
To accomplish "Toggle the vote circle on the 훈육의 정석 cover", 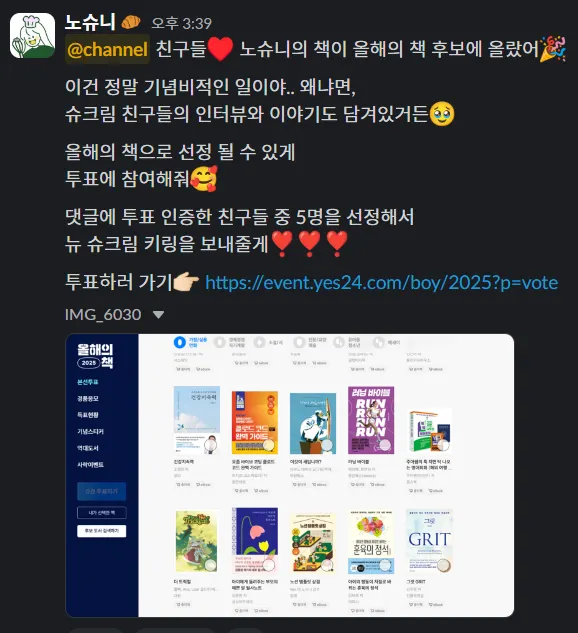I will (385, 565).
